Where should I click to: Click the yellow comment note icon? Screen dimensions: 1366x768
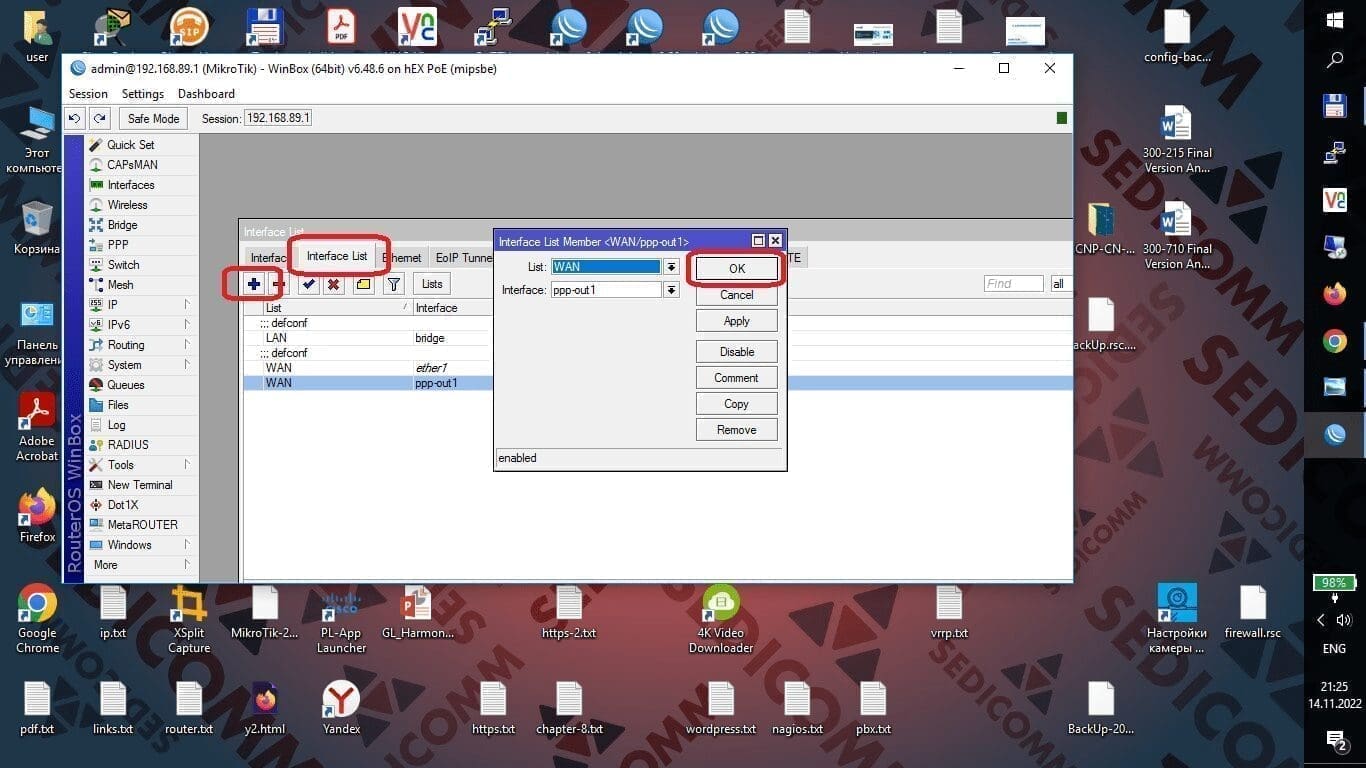pyautogui.click(x=362, y=285)
